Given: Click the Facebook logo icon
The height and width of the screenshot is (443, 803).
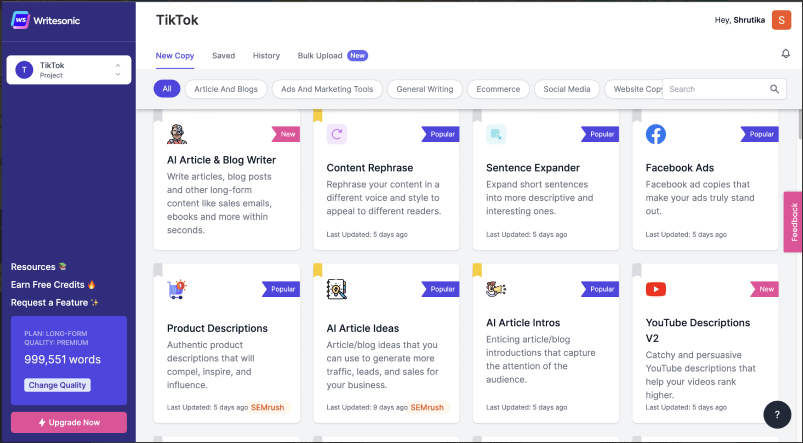Looking at the screenshot, I should (x=656, y=134).
